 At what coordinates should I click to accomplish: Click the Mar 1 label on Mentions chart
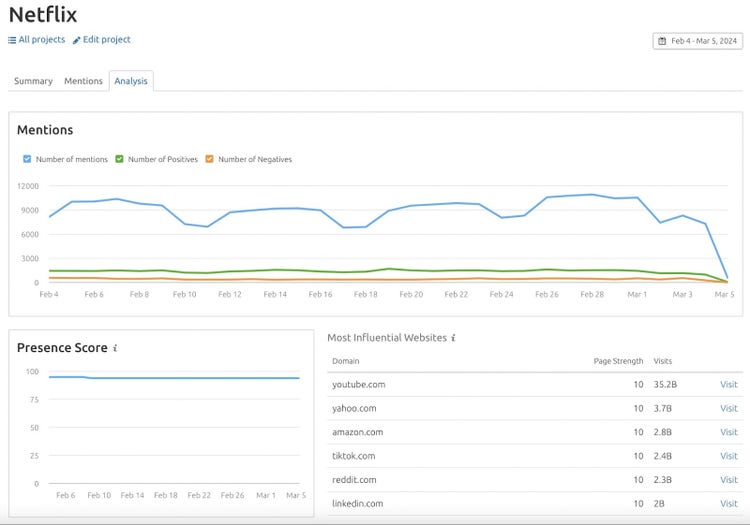click(x=637, y=295)
